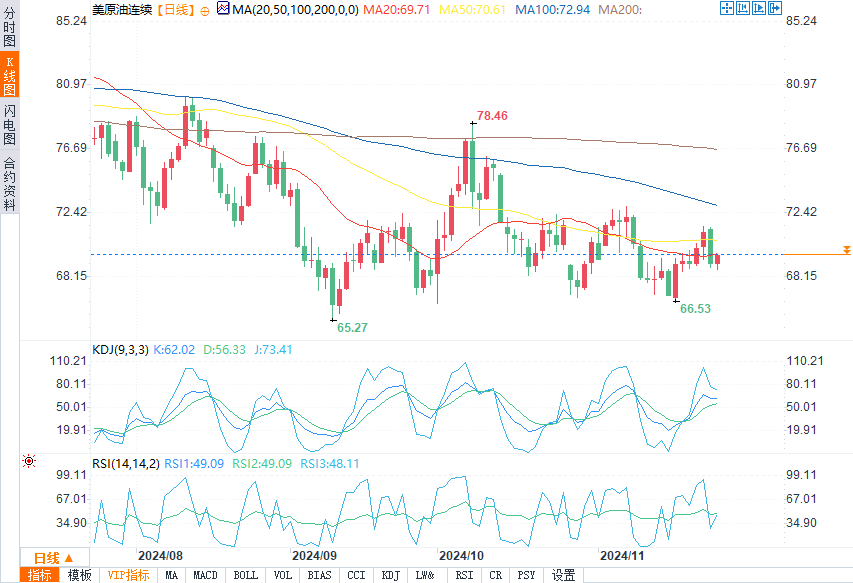Expand the 日线 period selector
853x583 pixels.
point(54,557)
